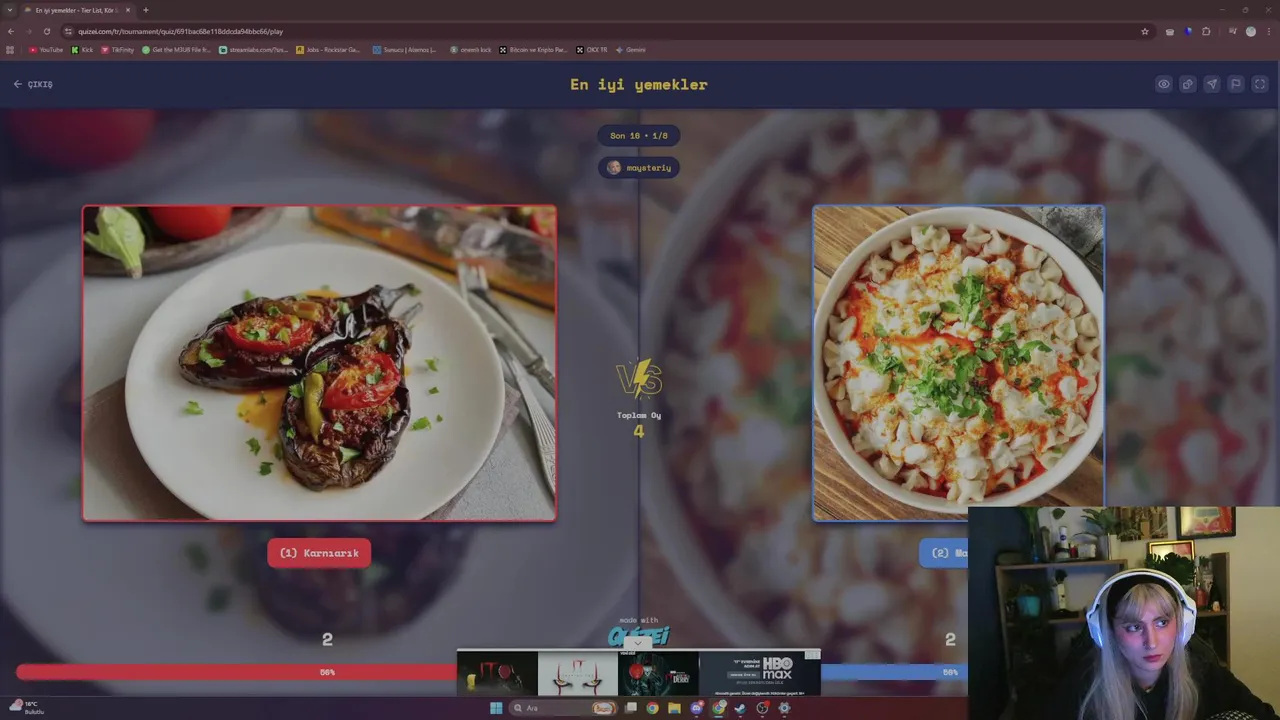Viewport: 1280px width, 720px height.
Task: Open the Windows Start menu
Action: [495, 708]
